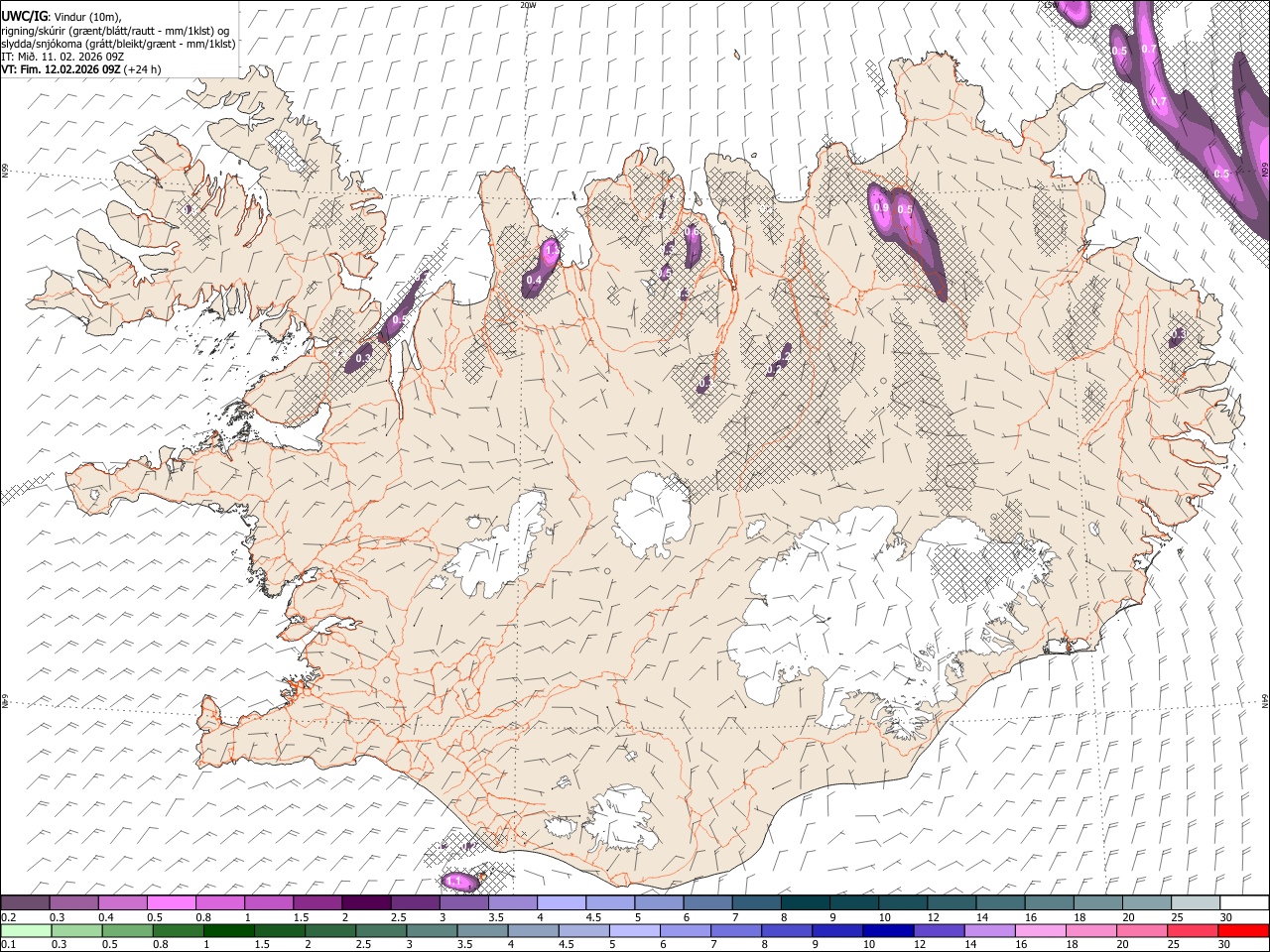Screen dimensions: 1270x952
Task: Click the white Mýrdalsjökull glacier near the south coast
Action: coord(623,818)
